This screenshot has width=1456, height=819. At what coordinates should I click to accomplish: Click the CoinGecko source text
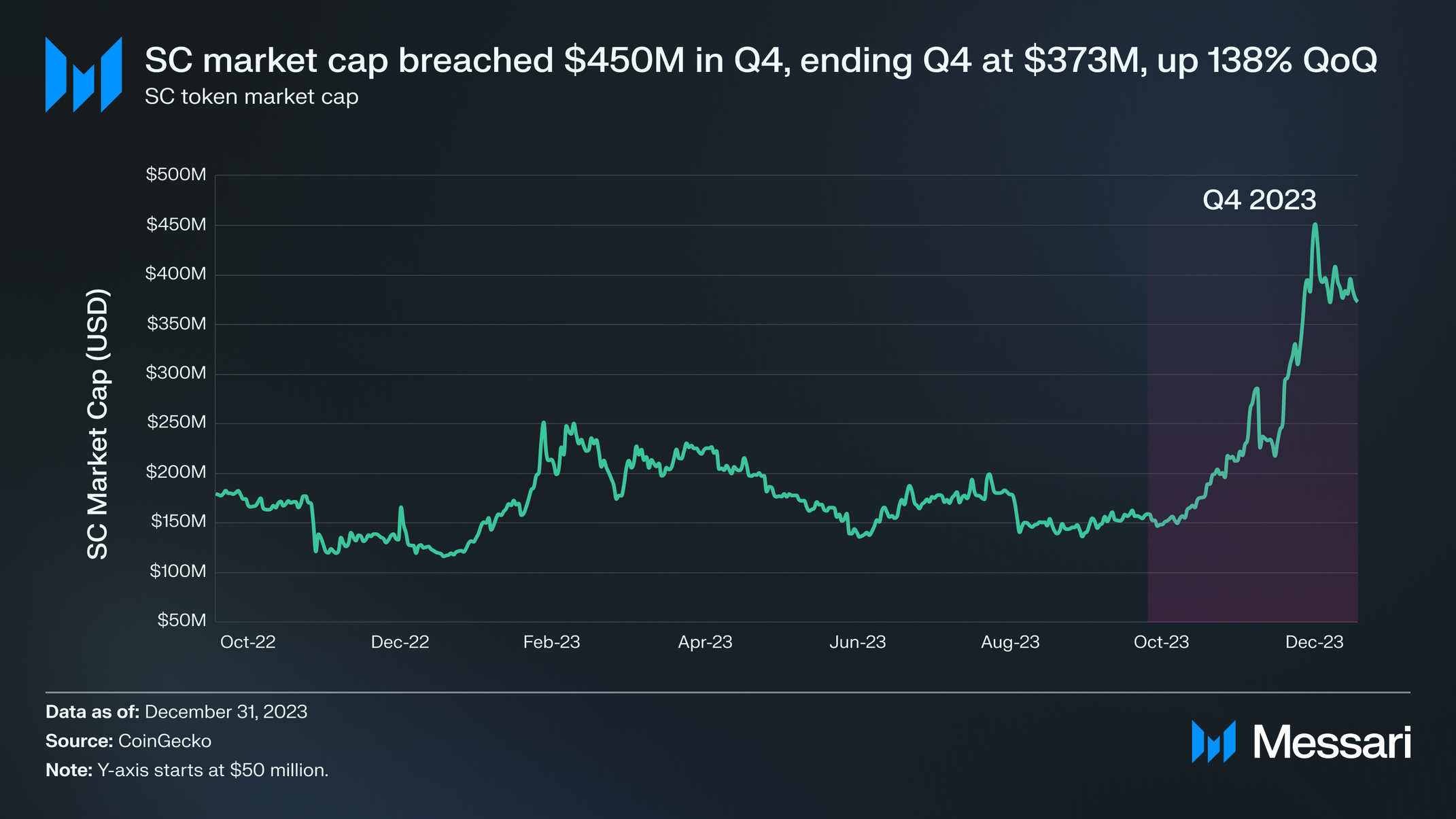click(x=164, y=741)
